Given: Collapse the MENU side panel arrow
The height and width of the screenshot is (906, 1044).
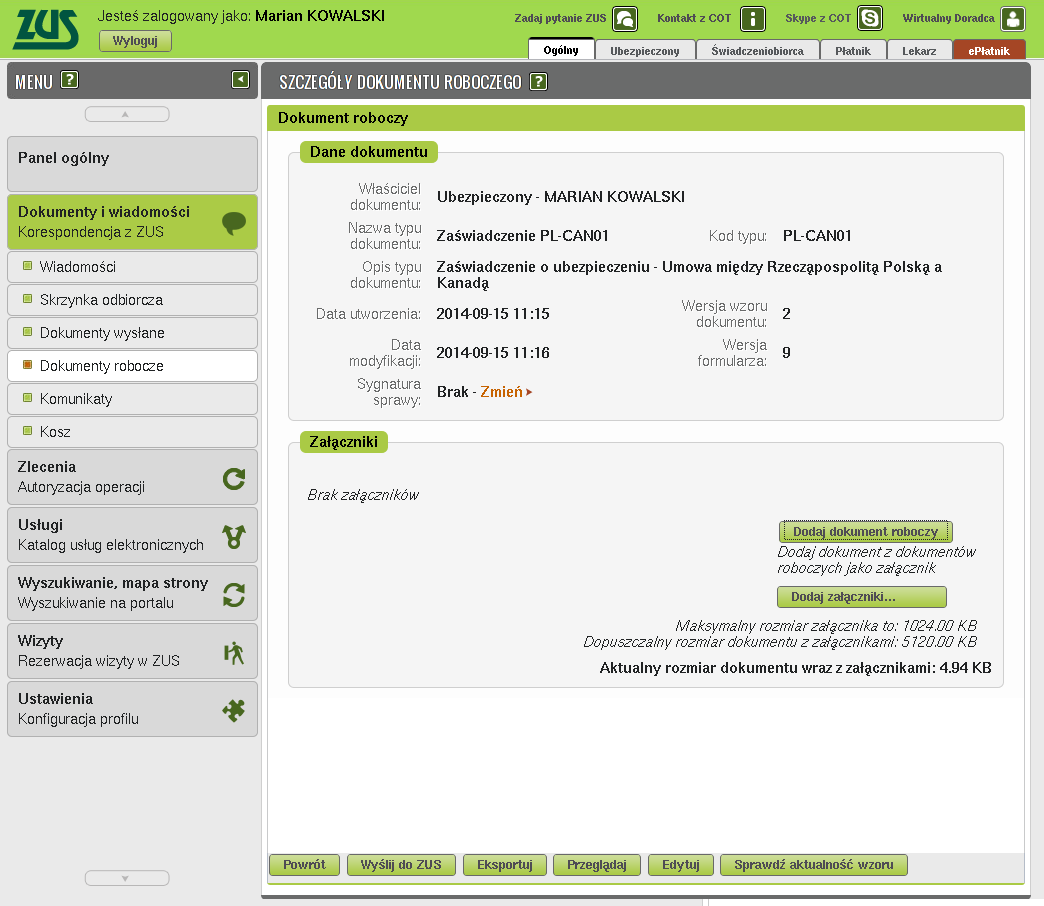Looking at the screenshot, I should coord(240,80).
